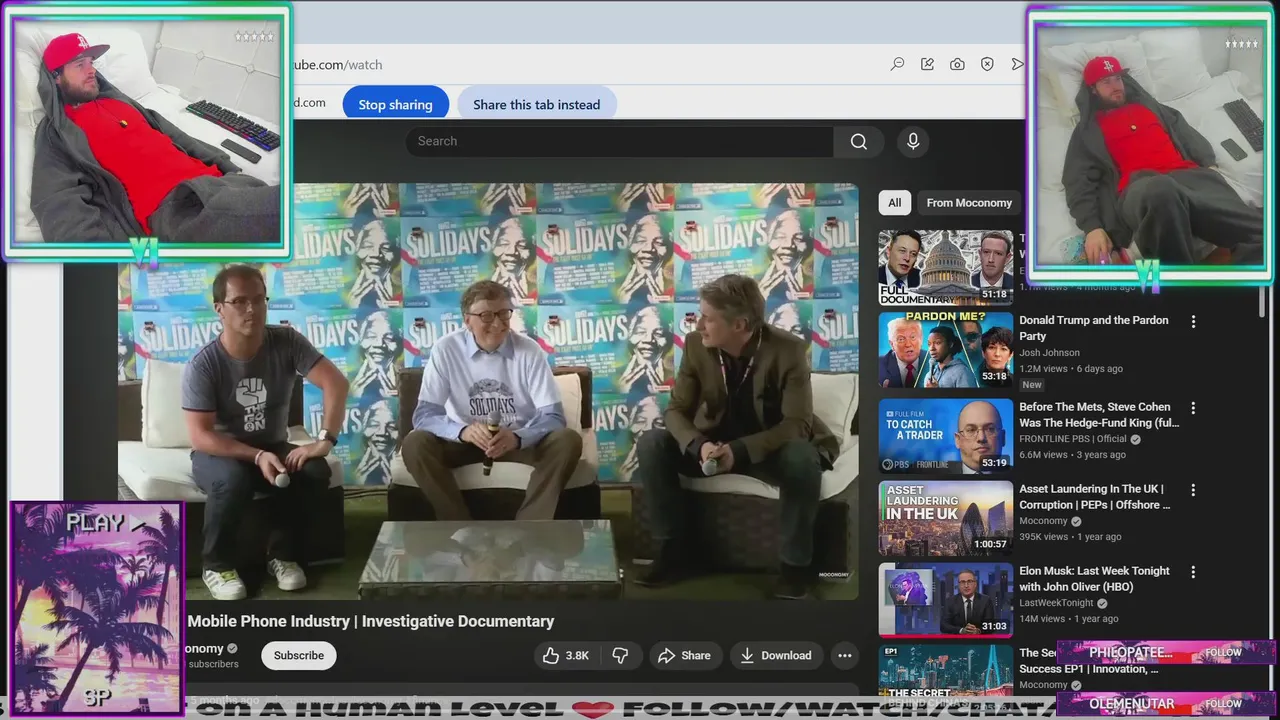Click the Josh Johnson channel name

tap(1049, 352)
